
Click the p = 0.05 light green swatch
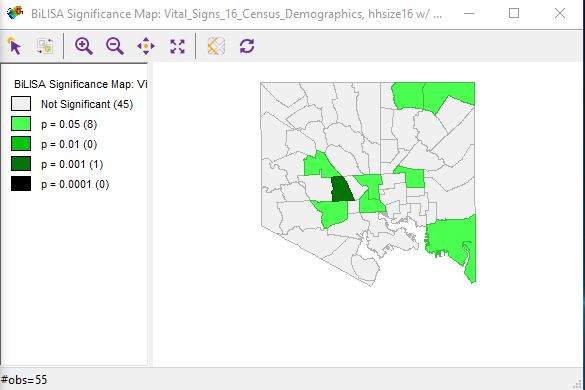coord(21,124)
